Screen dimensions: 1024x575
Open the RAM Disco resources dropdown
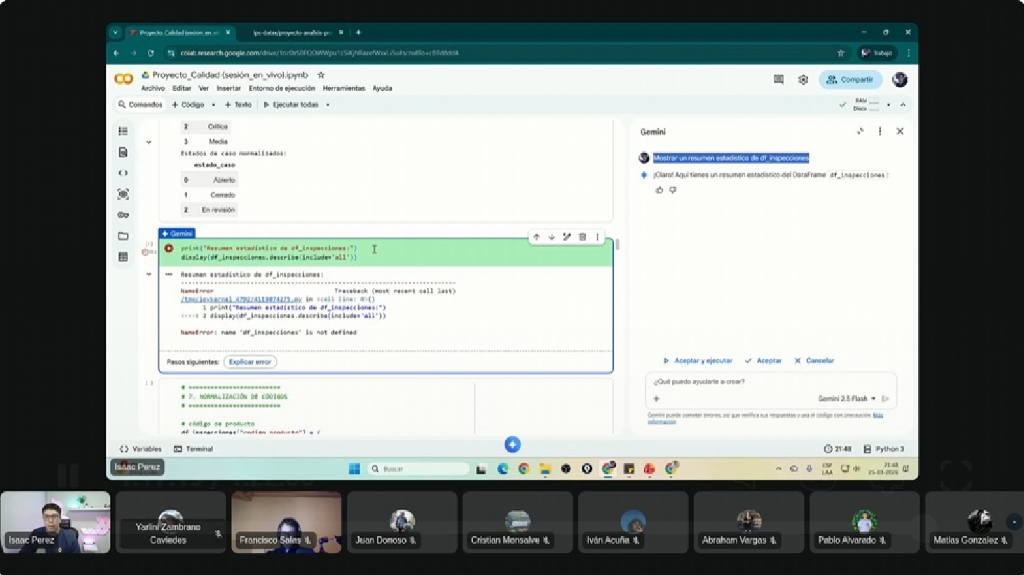tap(888, 105)
